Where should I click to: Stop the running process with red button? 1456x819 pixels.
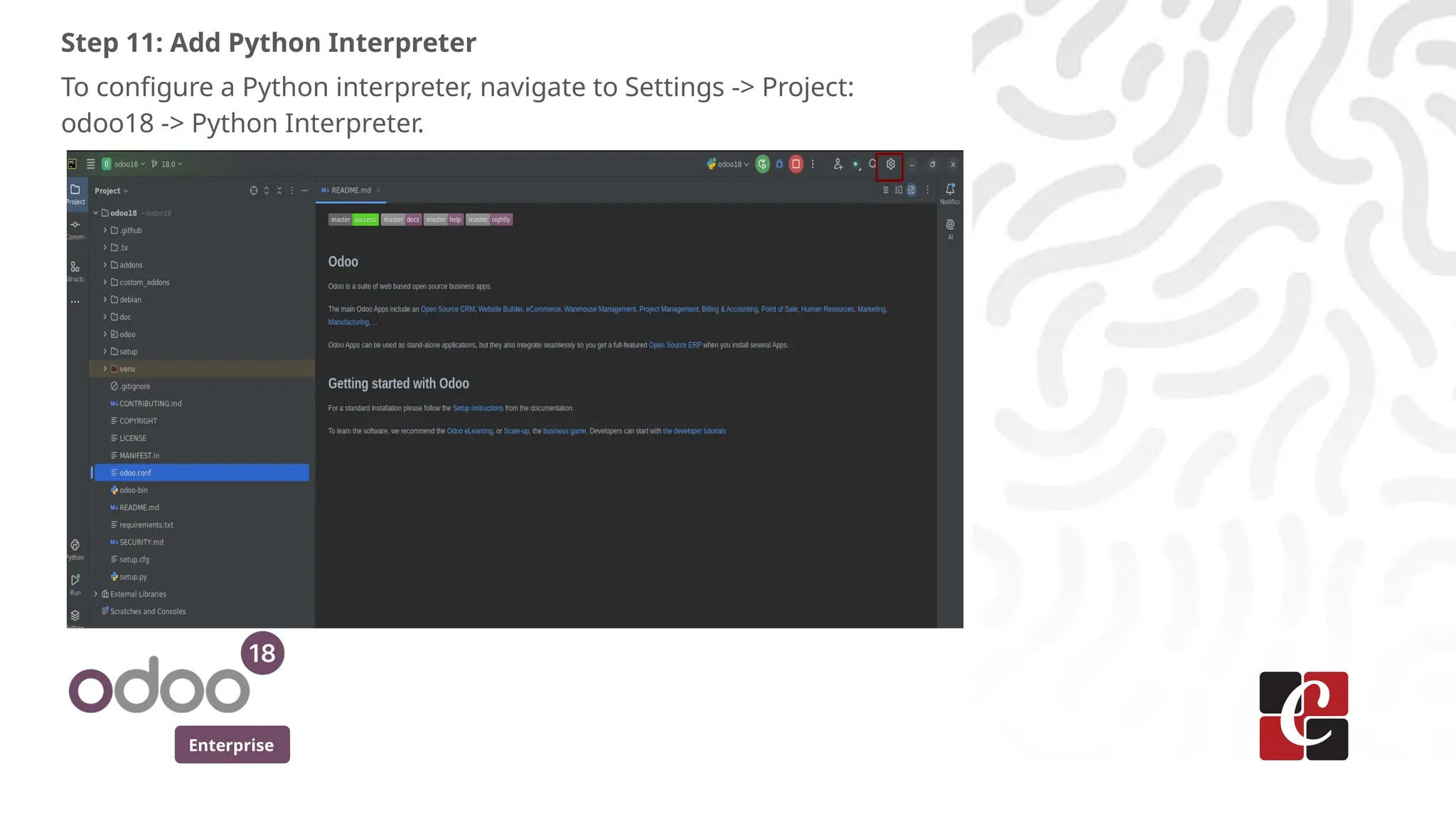(x=796, y=164)
